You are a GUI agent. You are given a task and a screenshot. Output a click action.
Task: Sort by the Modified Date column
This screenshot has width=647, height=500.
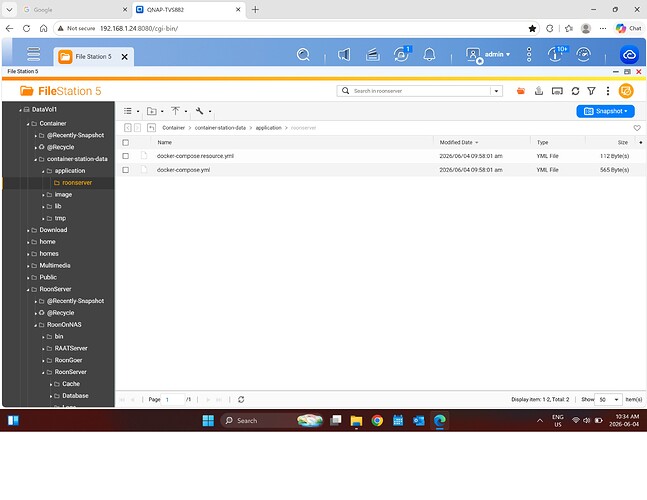click(456, 142)
